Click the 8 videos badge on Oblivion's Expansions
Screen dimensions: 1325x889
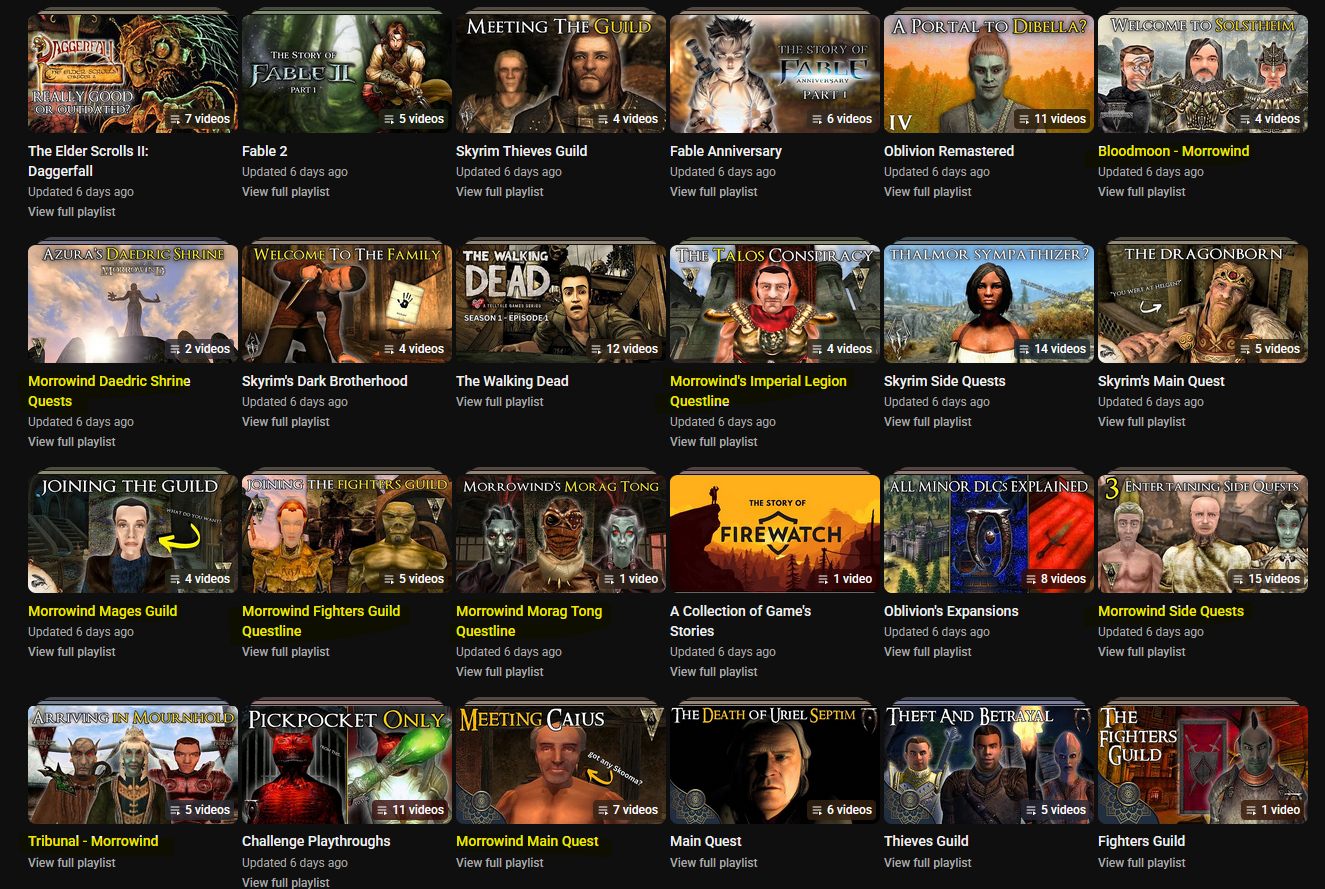(1055, 579)
